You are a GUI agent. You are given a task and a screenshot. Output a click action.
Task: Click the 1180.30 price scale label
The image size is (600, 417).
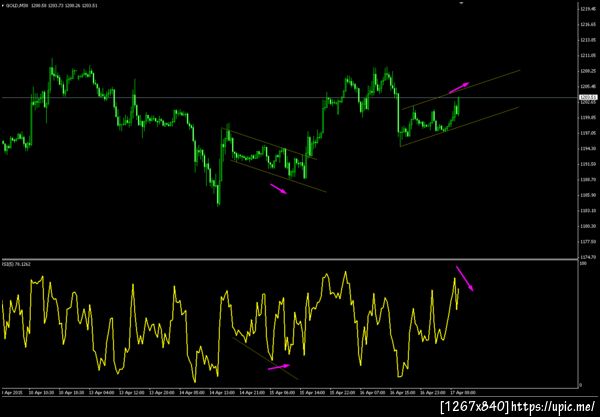589,226
